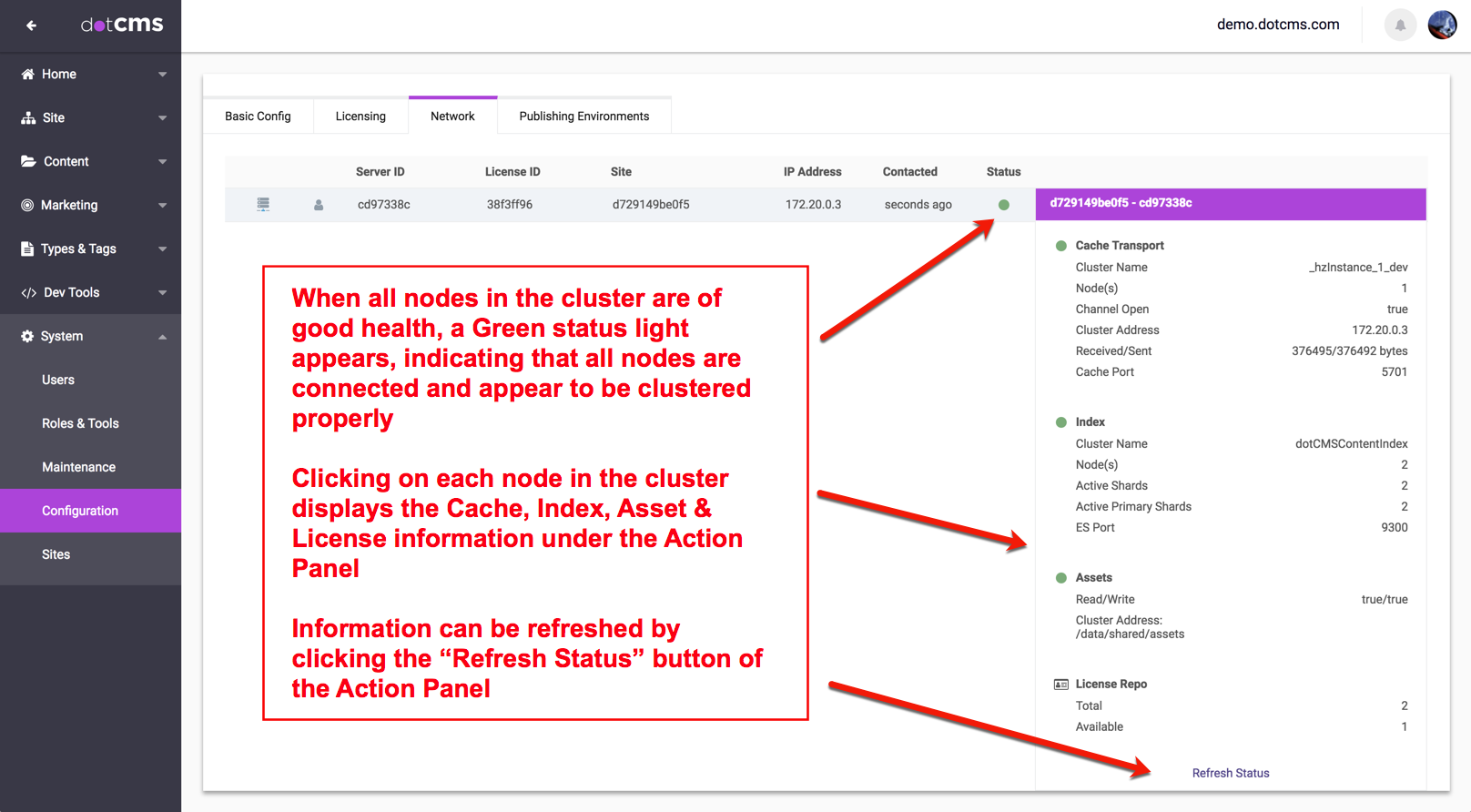Image resolution: width=1471 pixels, height=812 pixels.
Task: Click the user icon in the node row
Action: coord(319,205)
